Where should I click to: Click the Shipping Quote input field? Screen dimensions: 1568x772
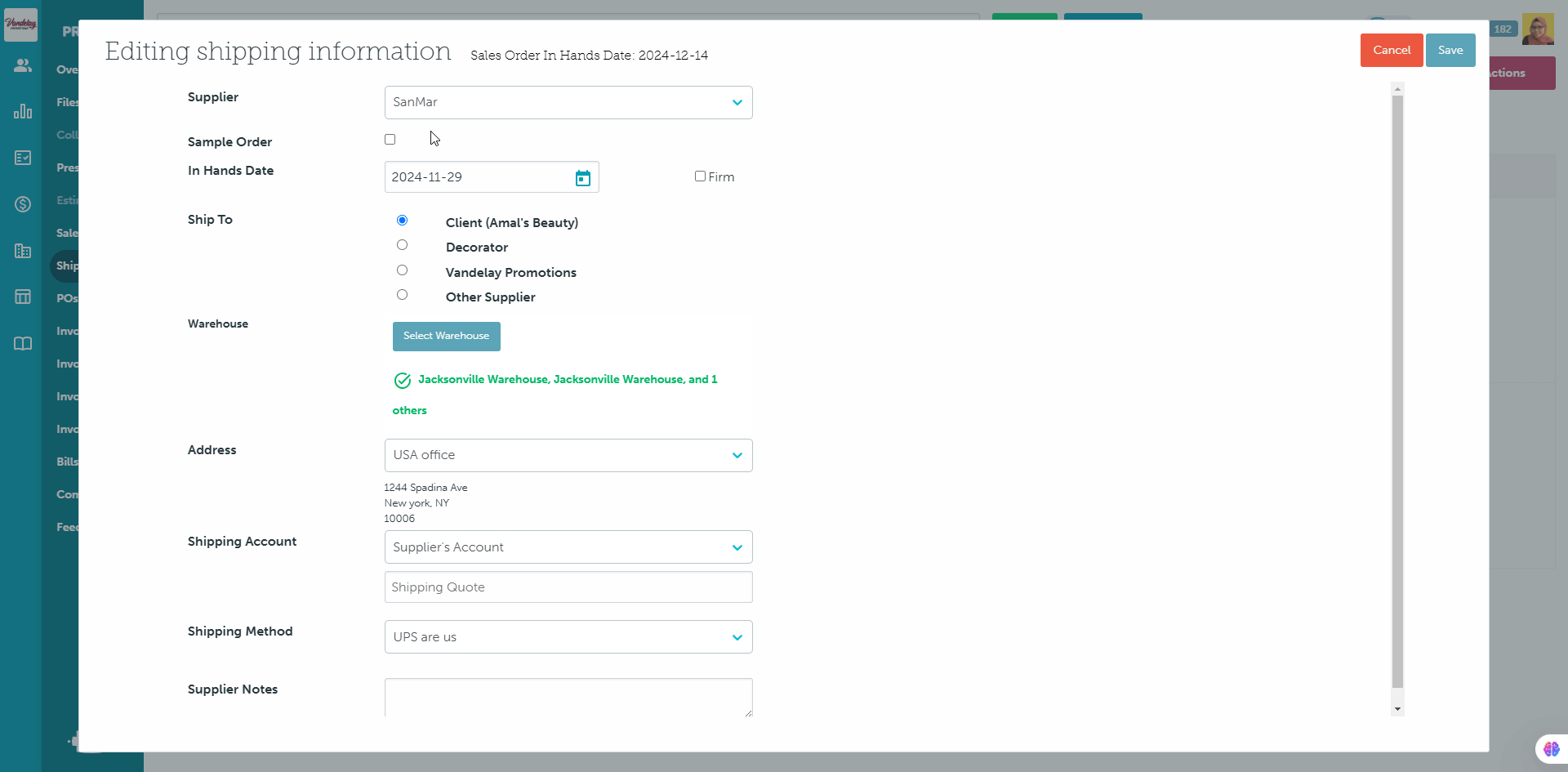coord(568,587)
